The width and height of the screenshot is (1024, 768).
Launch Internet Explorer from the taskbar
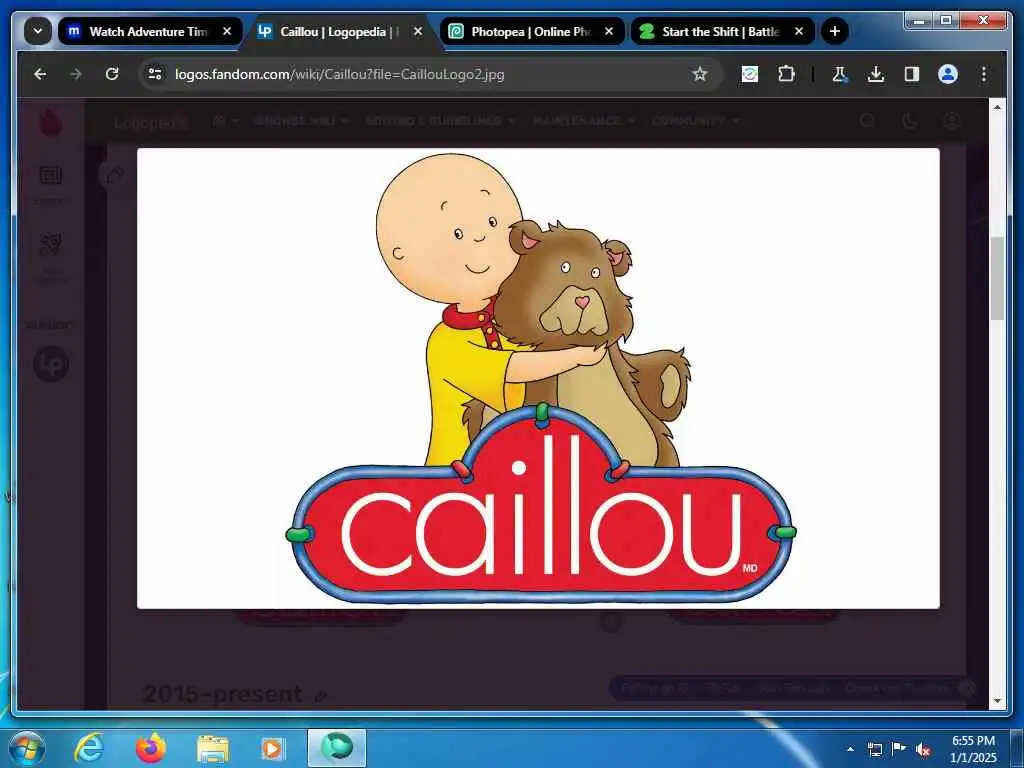[89, 748]
